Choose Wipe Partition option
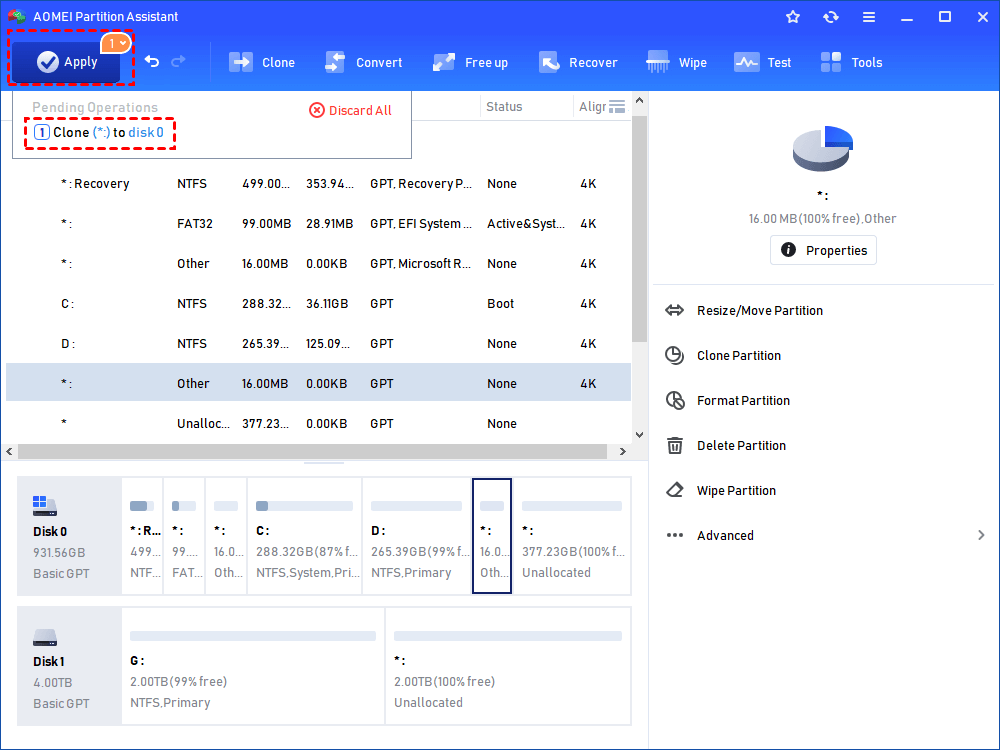This screenshot has width=1000, height=750. click(736, 490)
